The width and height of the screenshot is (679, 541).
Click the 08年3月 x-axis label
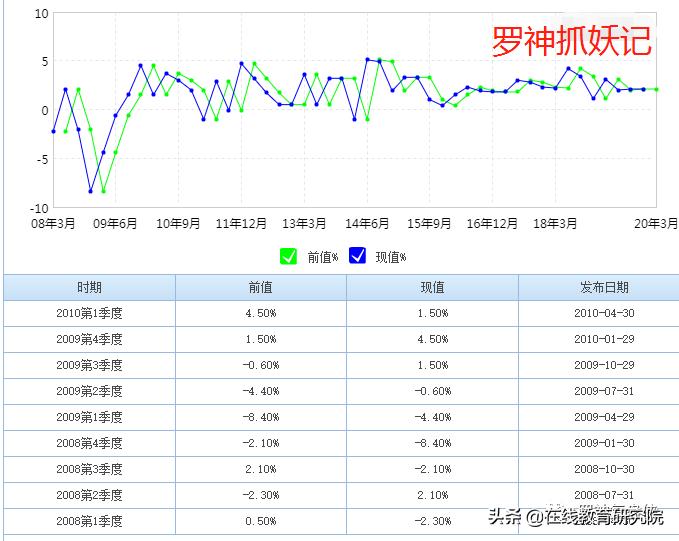[x=53, y=224]
